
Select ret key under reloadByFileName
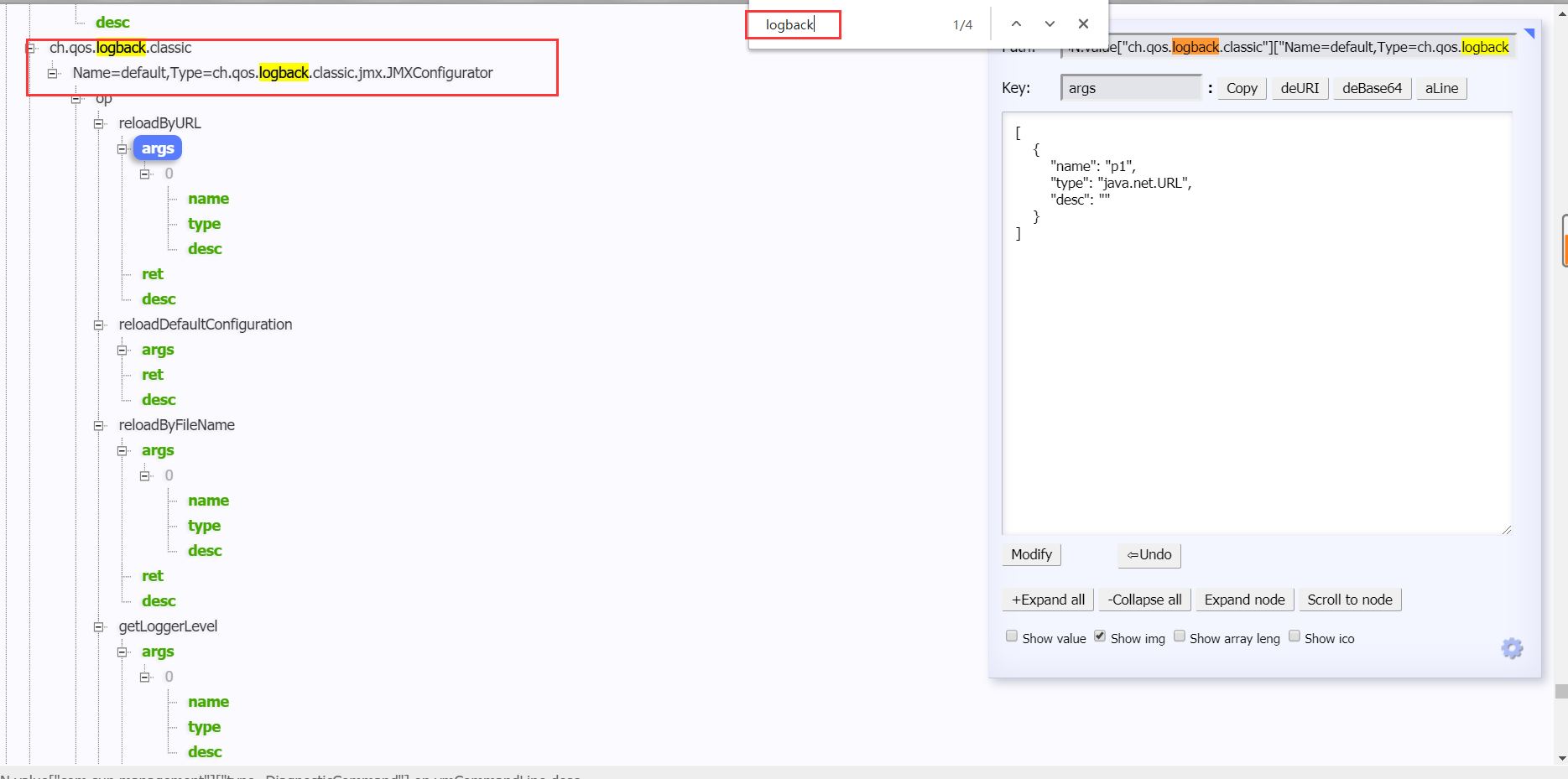[153, 576]
